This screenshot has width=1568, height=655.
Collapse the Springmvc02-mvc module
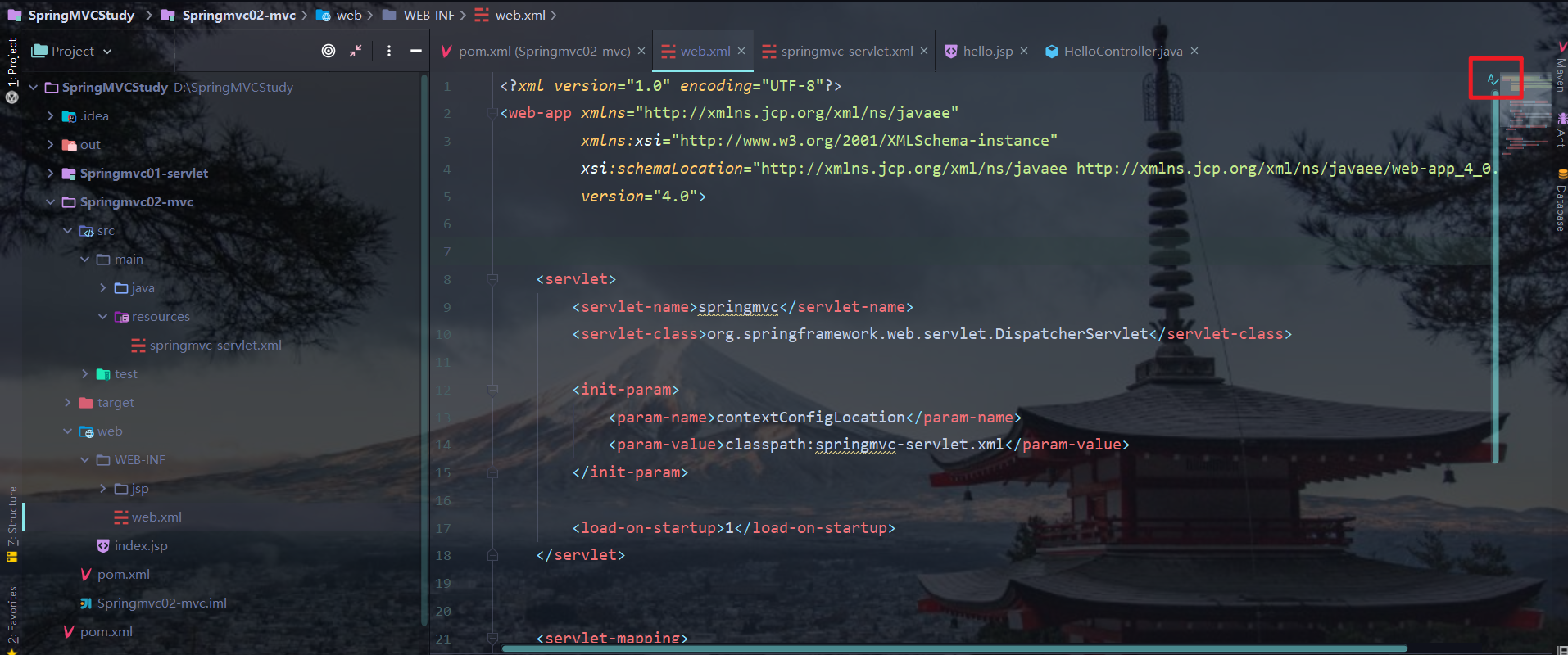point(51,201)
